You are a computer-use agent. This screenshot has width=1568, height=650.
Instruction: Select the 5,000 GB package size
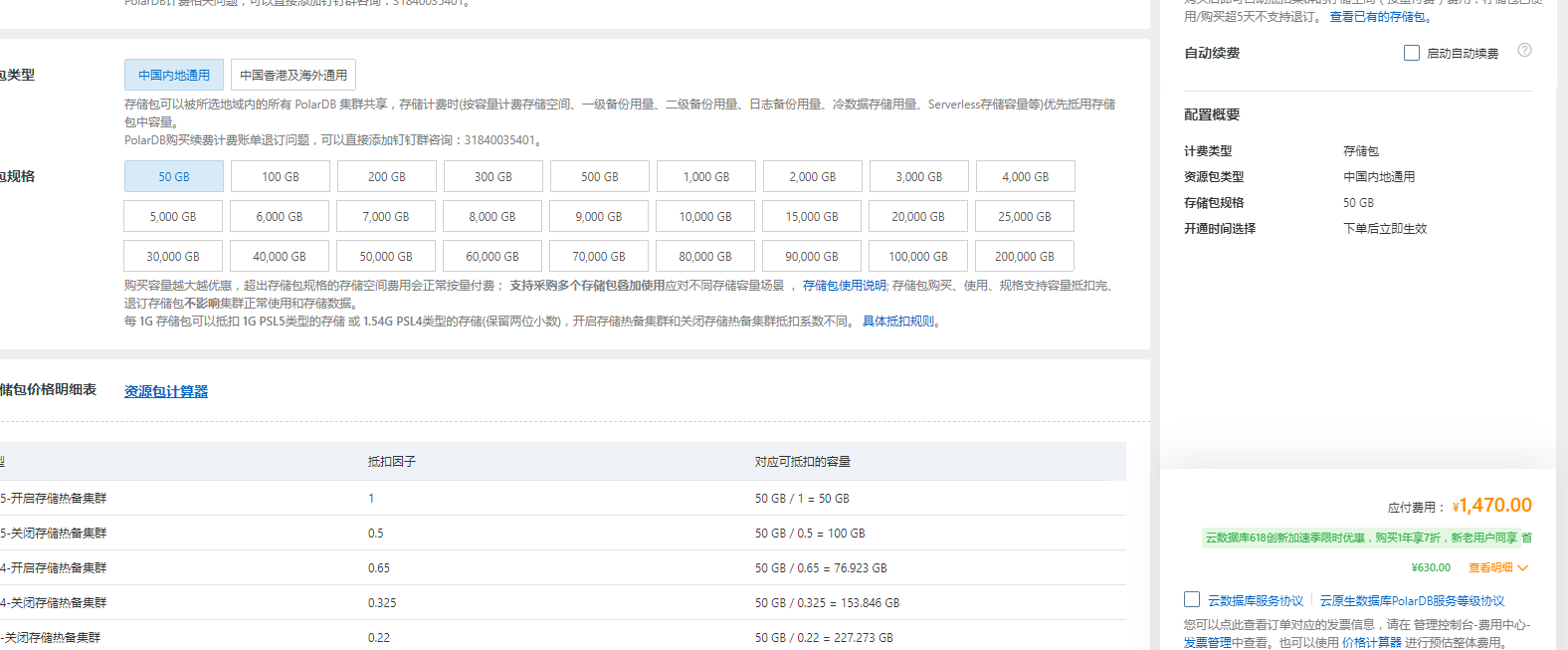(173, 216)
